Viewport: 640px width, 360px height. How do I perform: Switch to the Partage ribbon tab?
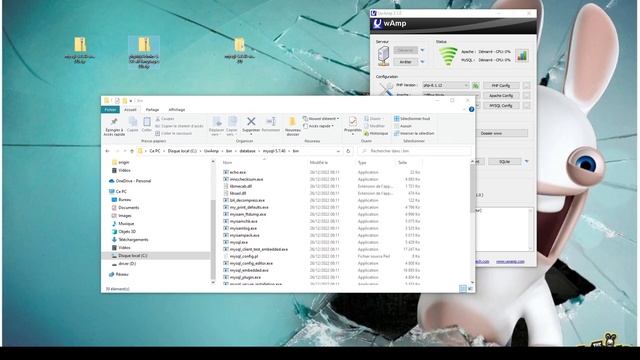(x=152, y=109)
